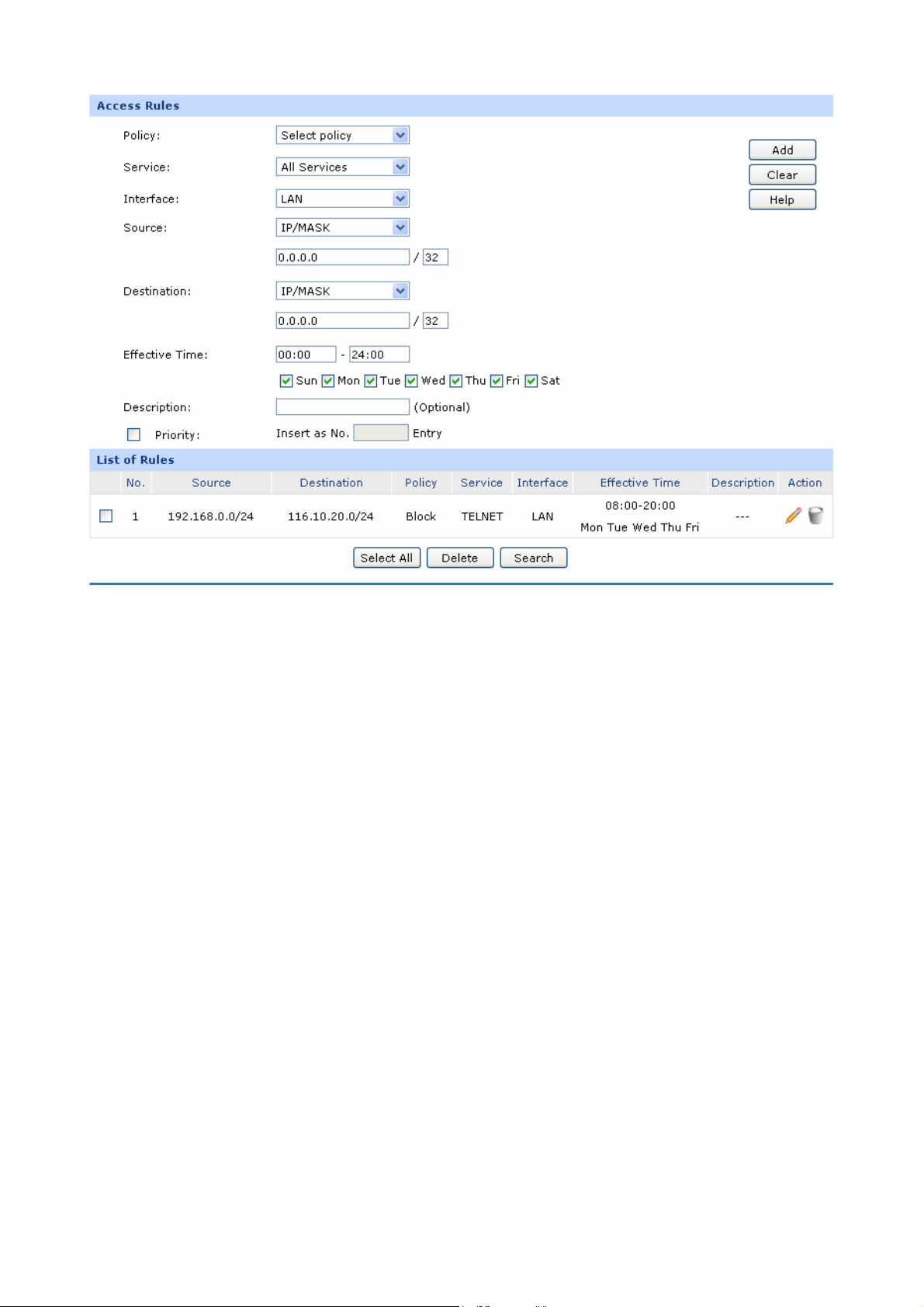Click the Service column header
Viewport: 924px width, 1307px height.
tap(482, 482)
